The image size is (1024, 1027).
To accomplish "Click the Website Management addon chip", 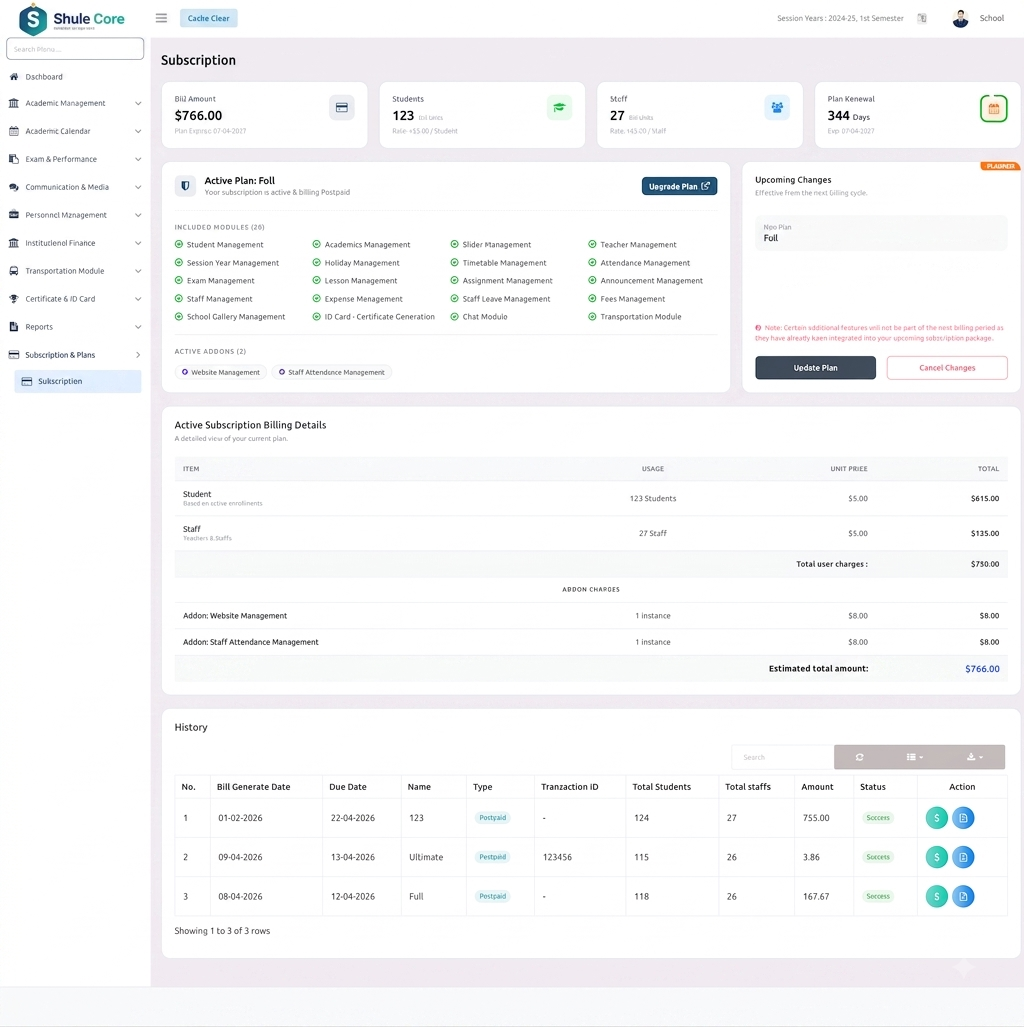I will point(221,372).
